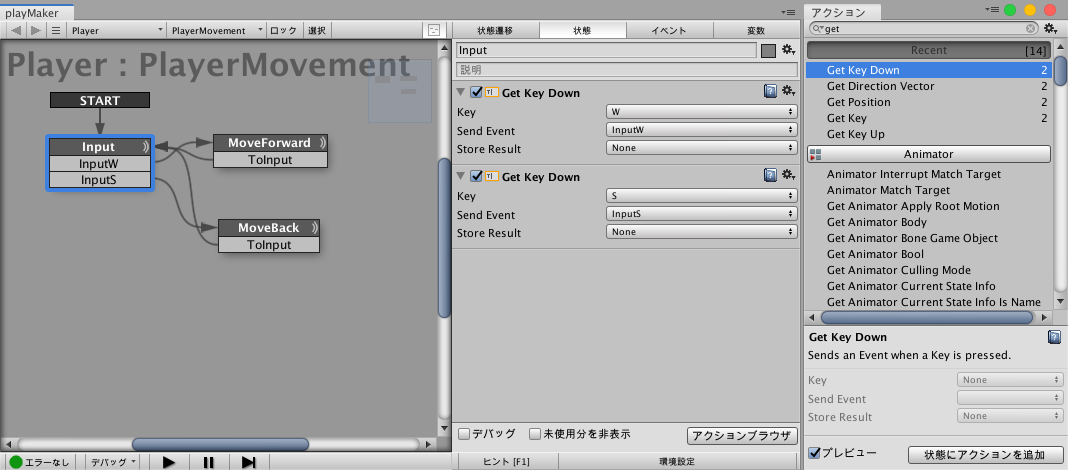Viewport: 1068px width, 470px height.
Task: Open playMaker panel options menu icon
Action: click(789, 12)
